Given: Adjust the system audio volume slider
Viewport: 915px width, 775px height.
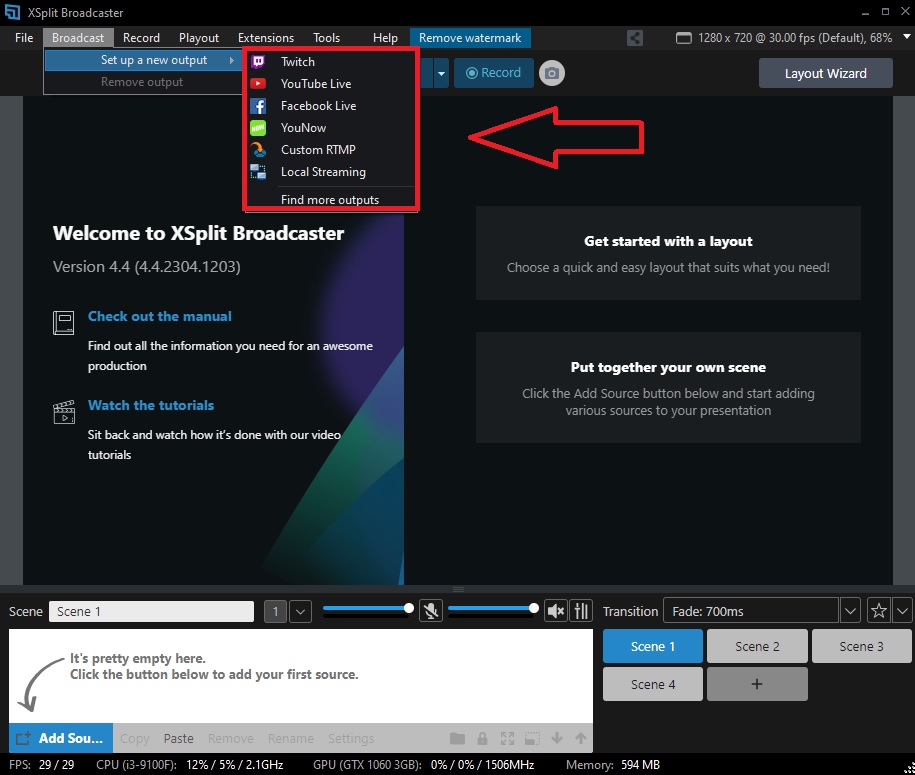Looking at the screenshot, I should coord(493,609).
